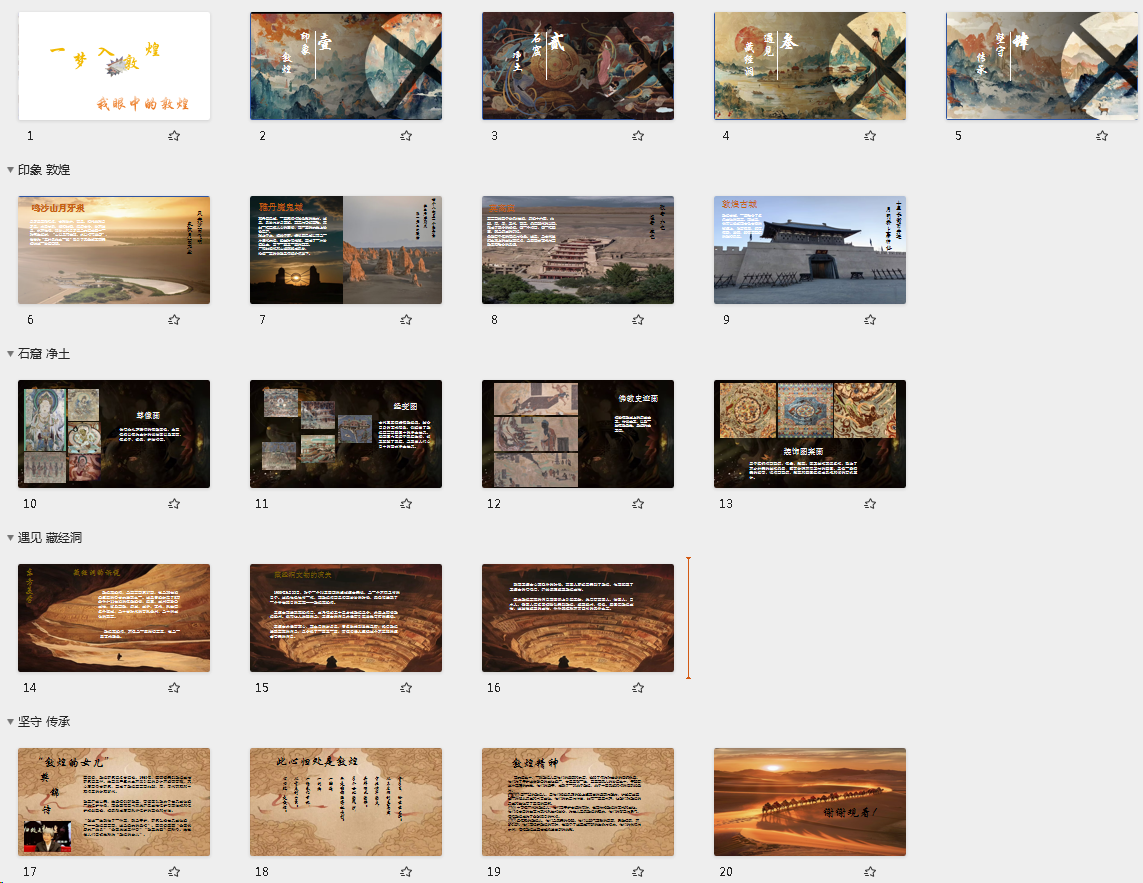Click the transition star icon under slide 7
The width and height of the screenshot is (1143, 883).
pos(406,319)
